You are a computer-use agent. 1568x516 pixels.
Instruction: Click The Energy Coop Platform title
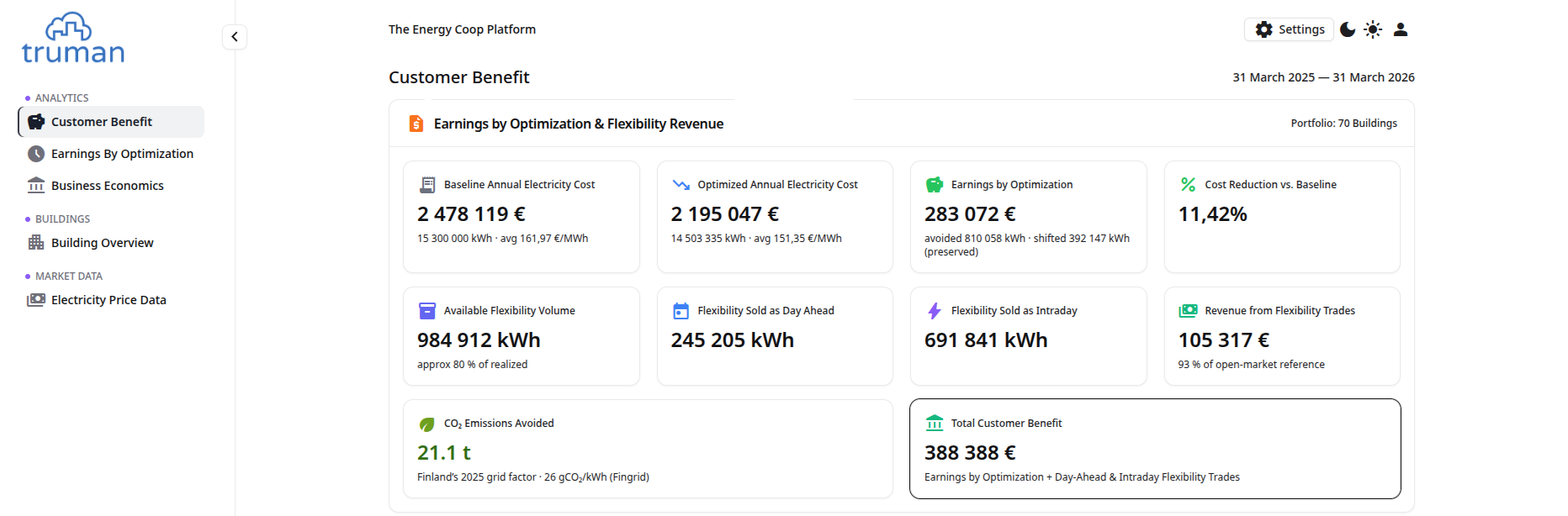pyautogui.click(x=462, y=29)
